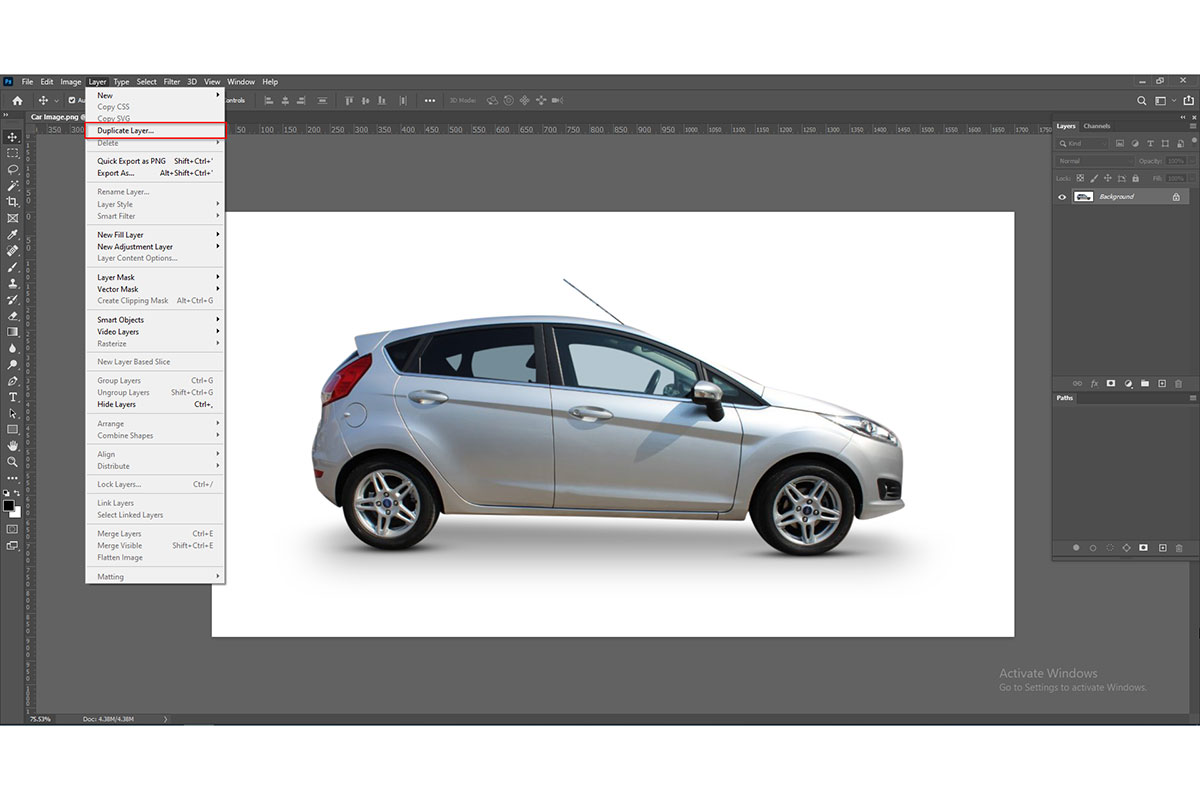Open the Normal blend mode dropdown
The height and width of the screenshot is (800, 1200).
tap(1093, 160)
